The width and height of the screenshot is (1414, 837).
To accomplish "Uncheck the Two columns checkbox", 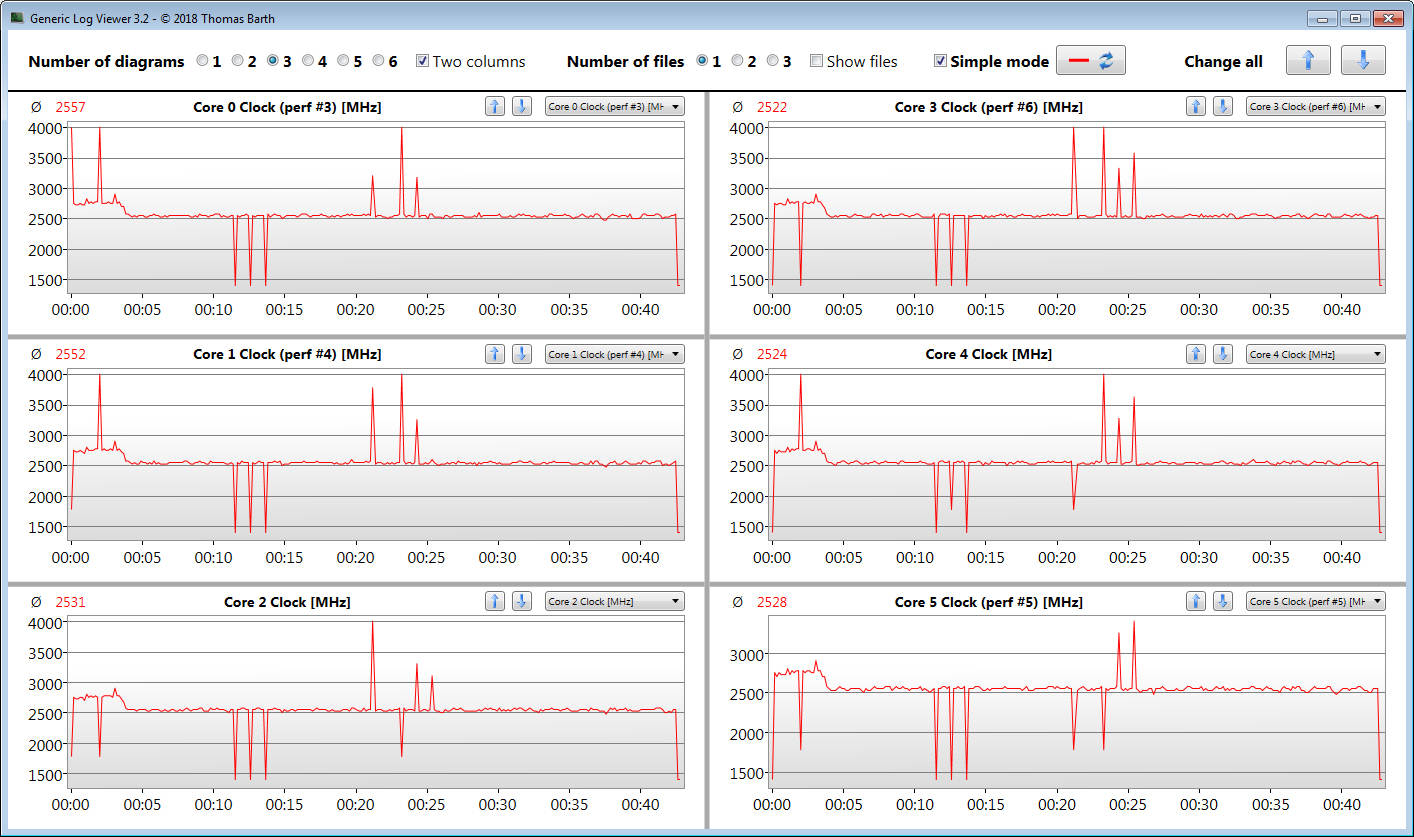I will click(x=423, y=61).
